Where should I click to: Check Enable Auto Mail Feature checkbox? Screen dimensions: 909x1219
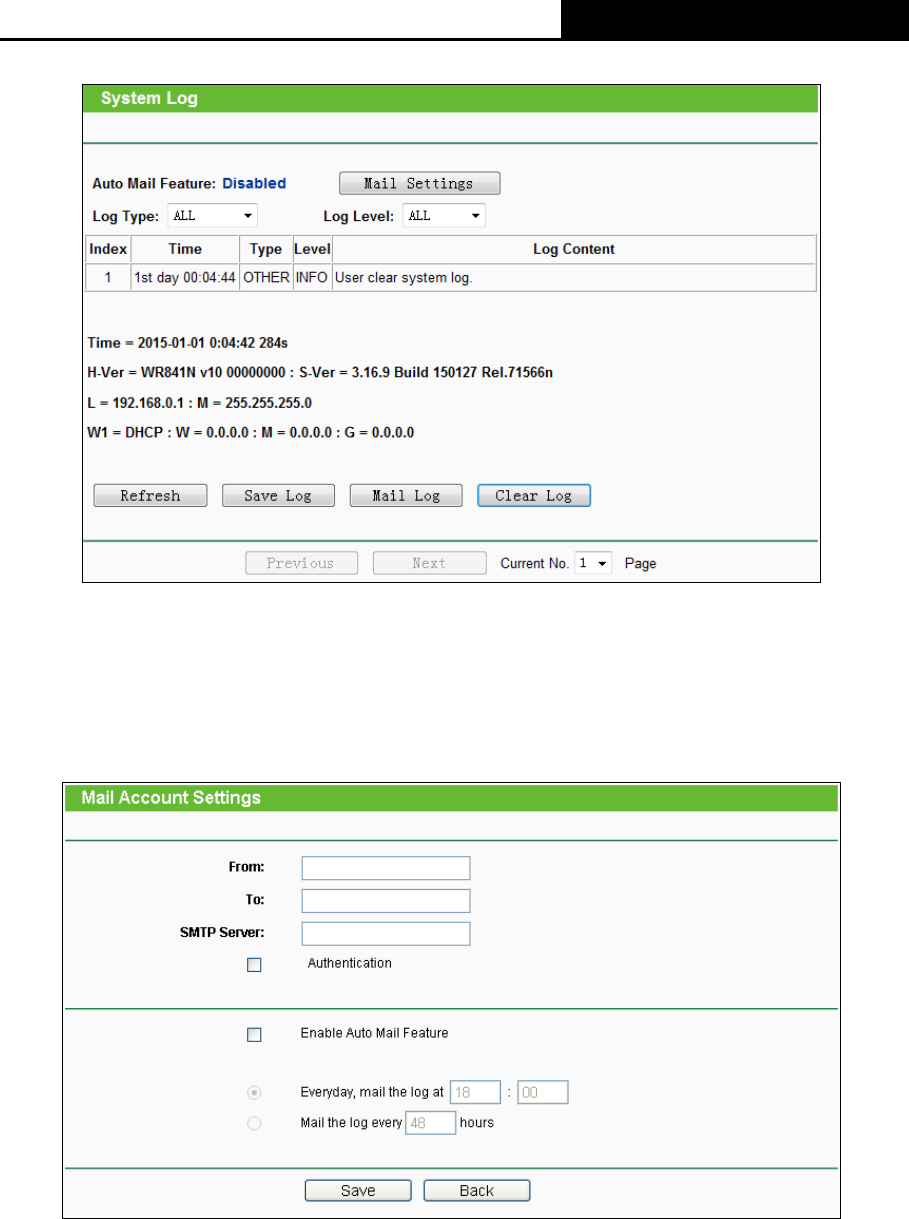coord(254,1035)
